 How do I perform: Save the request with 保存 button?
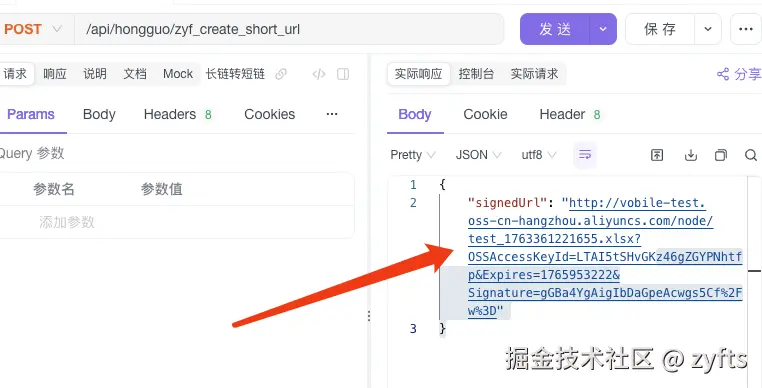click(659, 29)
